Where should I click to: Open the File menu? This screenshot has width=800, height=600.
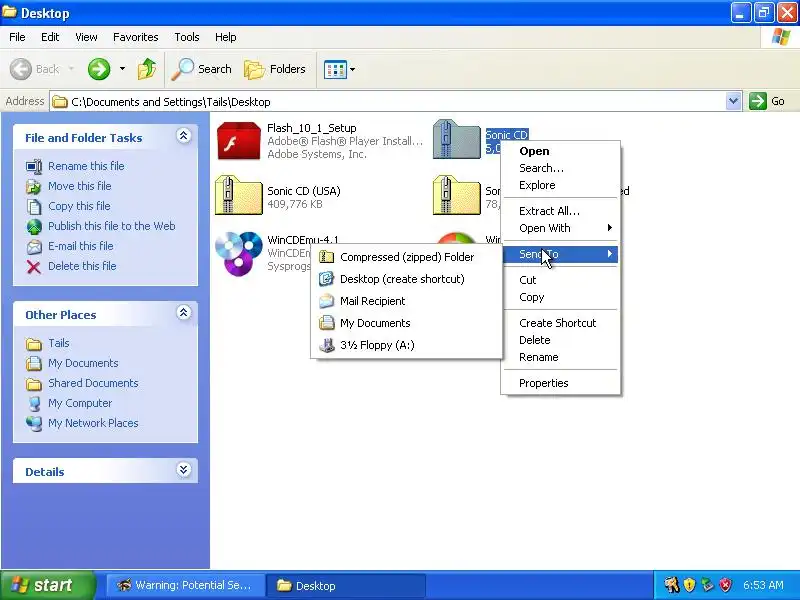[17, 37]
